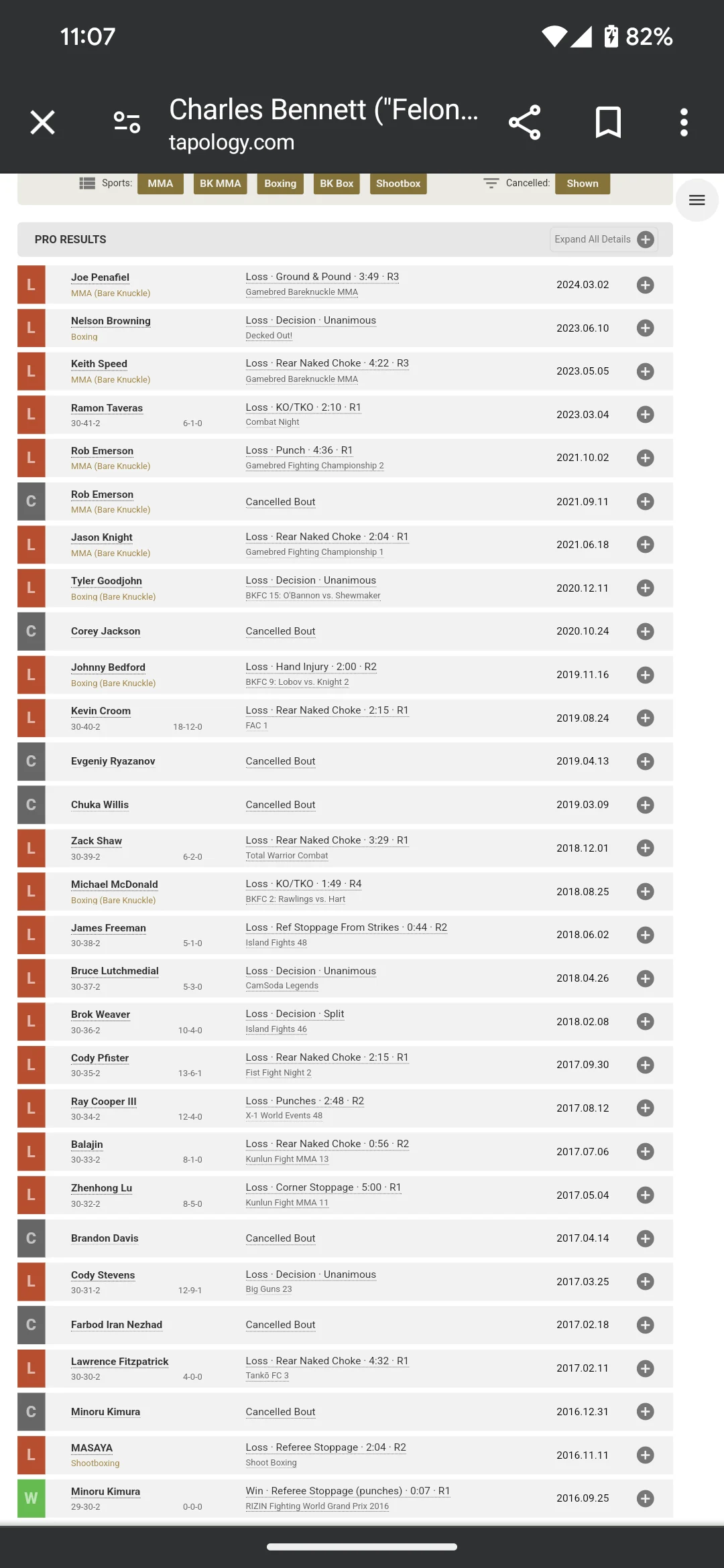
Task: Open the three-dot overflow menu
Action: (x=684, y=123)
